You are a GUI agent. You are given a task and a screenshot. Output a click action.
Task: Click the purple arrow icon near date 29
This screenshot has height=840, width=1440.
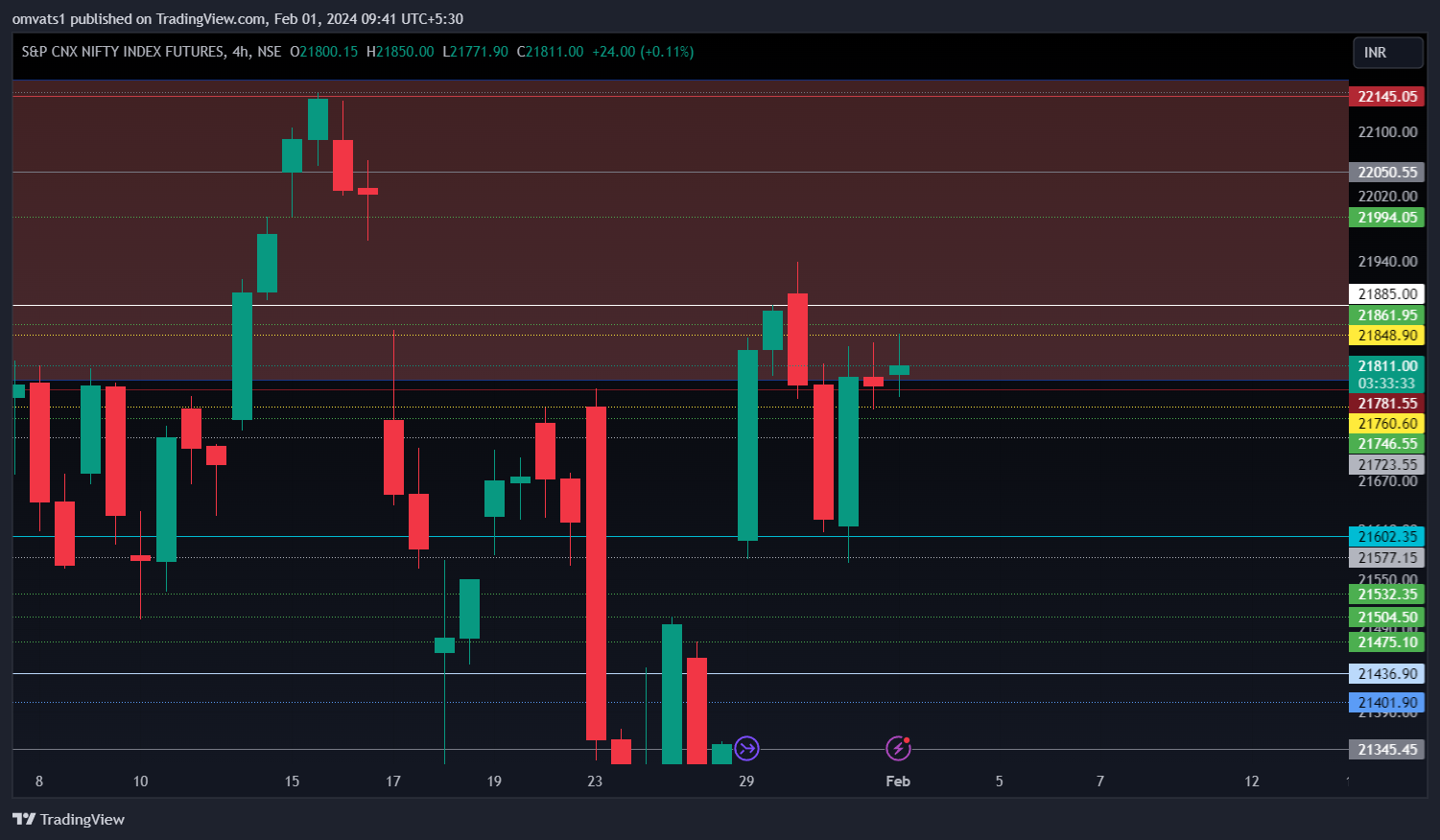point(746,748)
